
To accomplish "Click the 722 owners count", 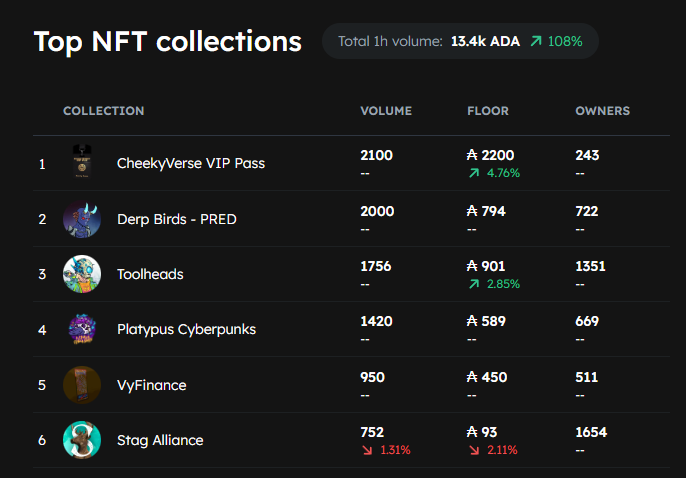I will (x=587, y=211).
